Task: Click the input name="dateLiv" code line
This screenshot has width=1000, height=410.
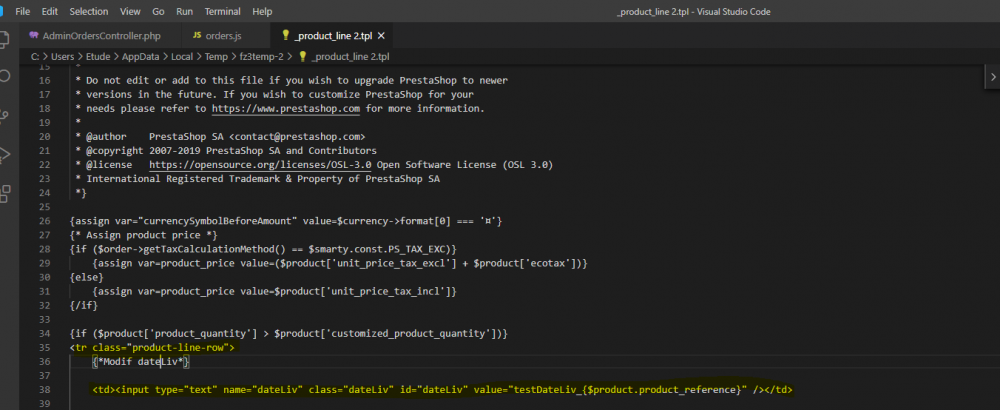Action: (x=443, y=390)
